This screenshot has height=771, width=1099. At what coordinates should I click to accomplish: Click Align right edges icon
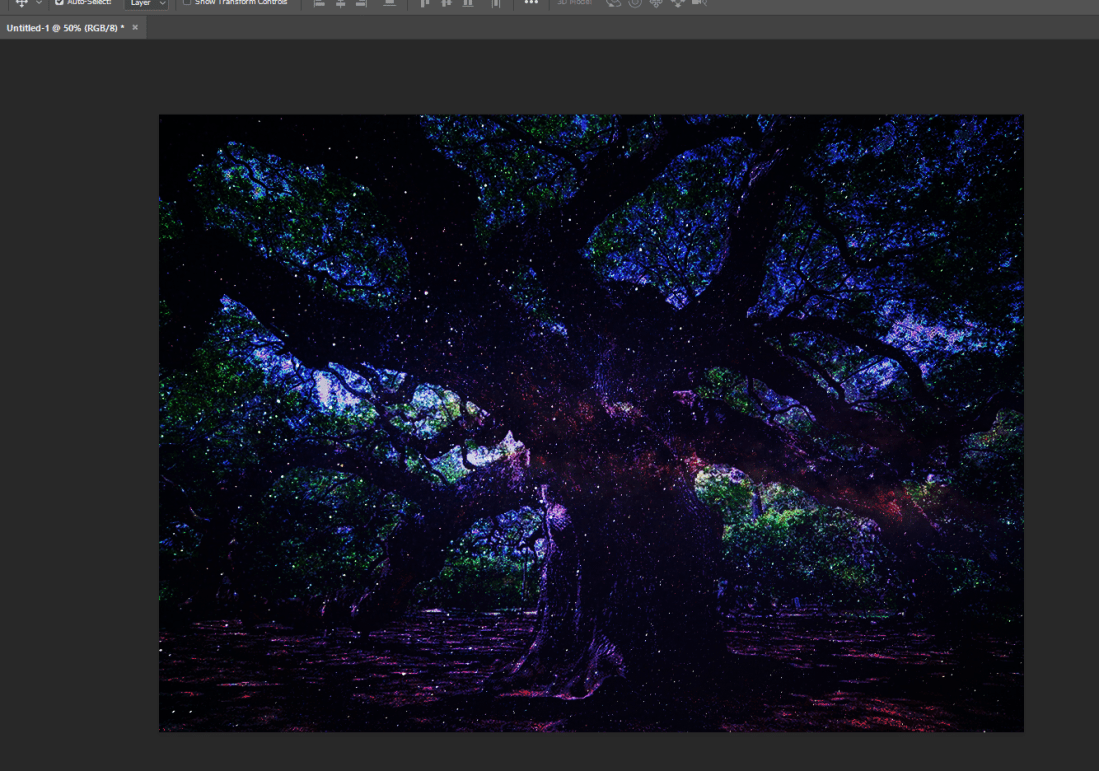pos(361,4)
